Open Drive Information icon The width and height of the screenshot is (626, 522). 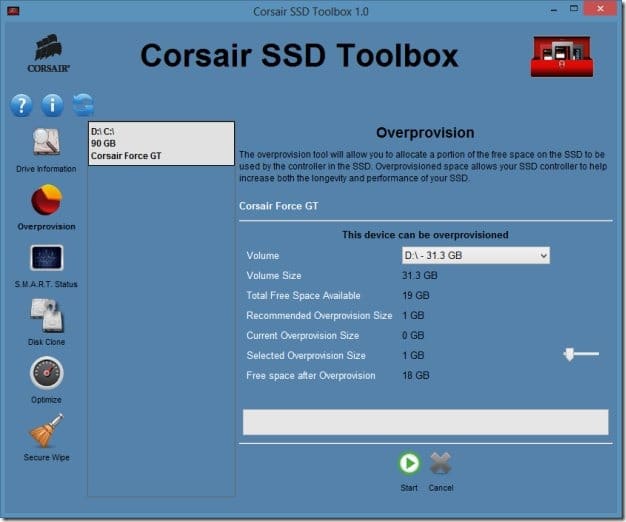46,142
